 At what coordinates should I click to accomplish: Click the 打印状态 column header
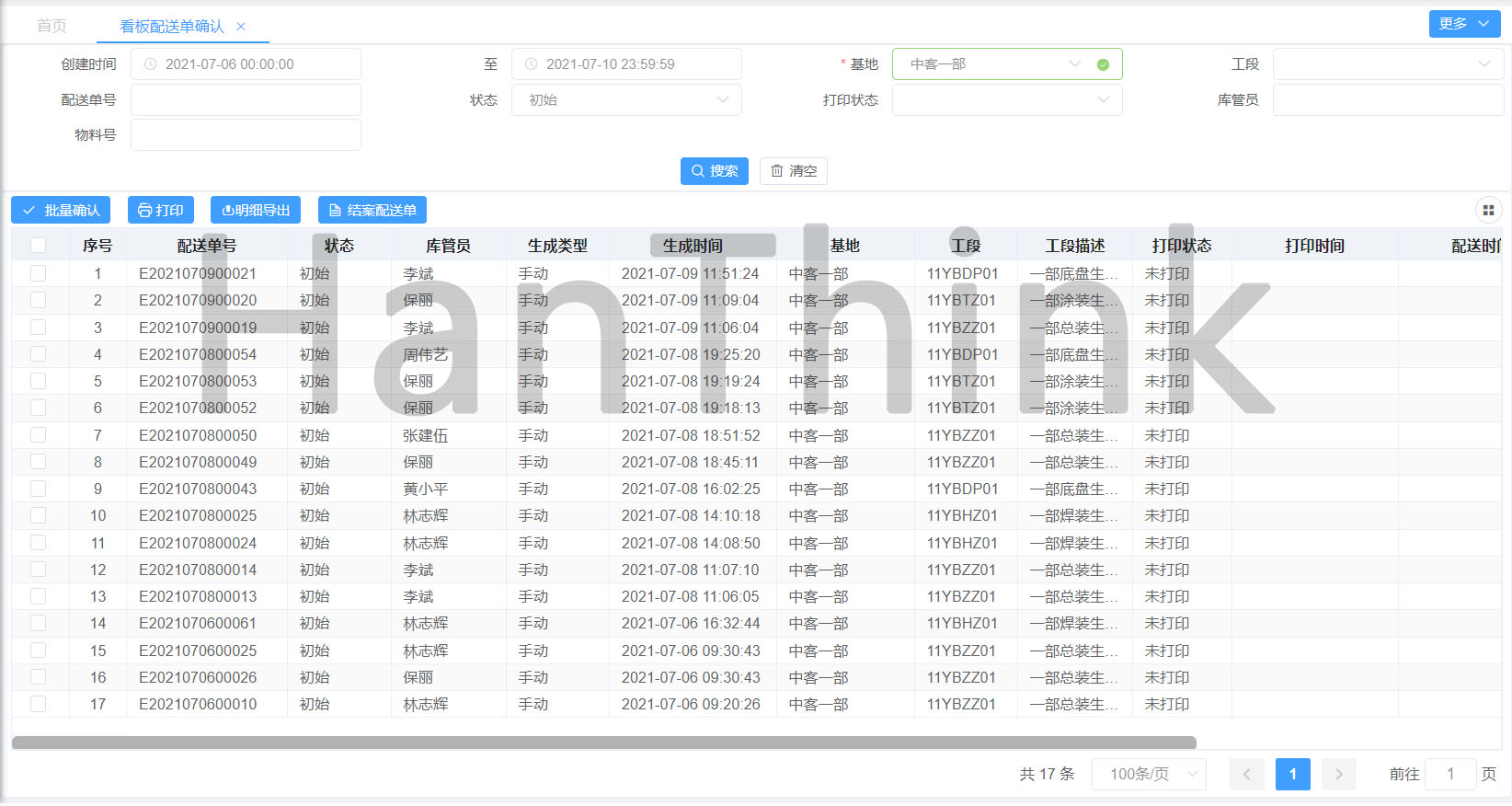click(x=1182, y=246)
